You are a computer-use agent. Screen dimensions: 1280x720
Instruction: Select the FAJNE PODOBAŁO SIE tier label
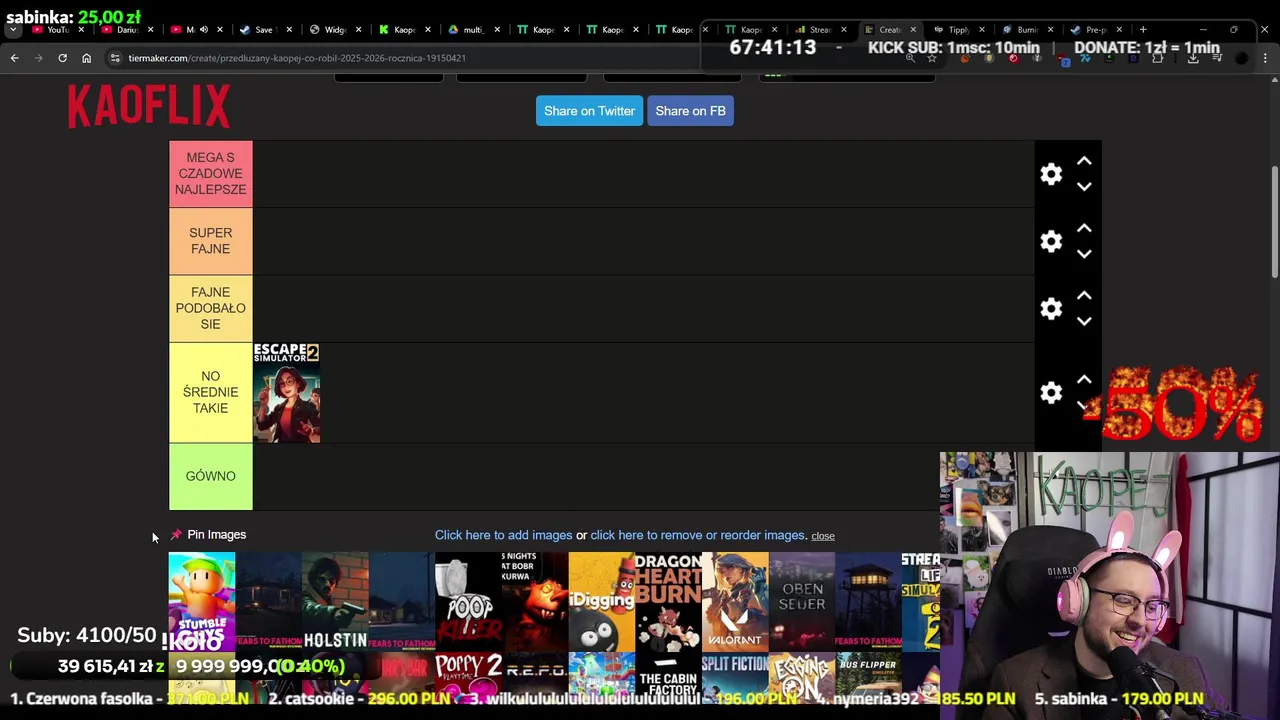pos(210,308)
